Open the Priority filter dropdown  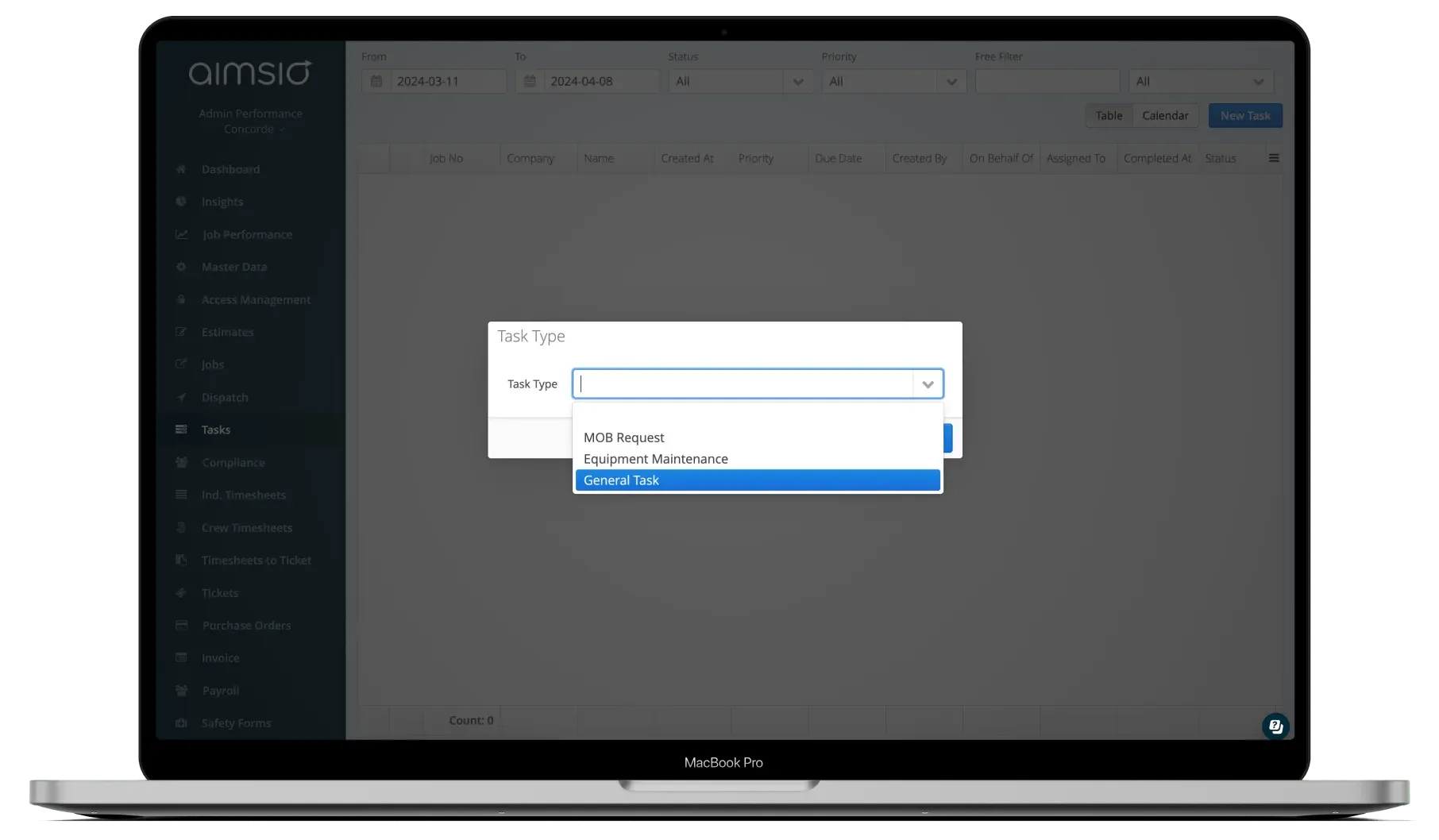pyautogui.click(x=951, y=80)
